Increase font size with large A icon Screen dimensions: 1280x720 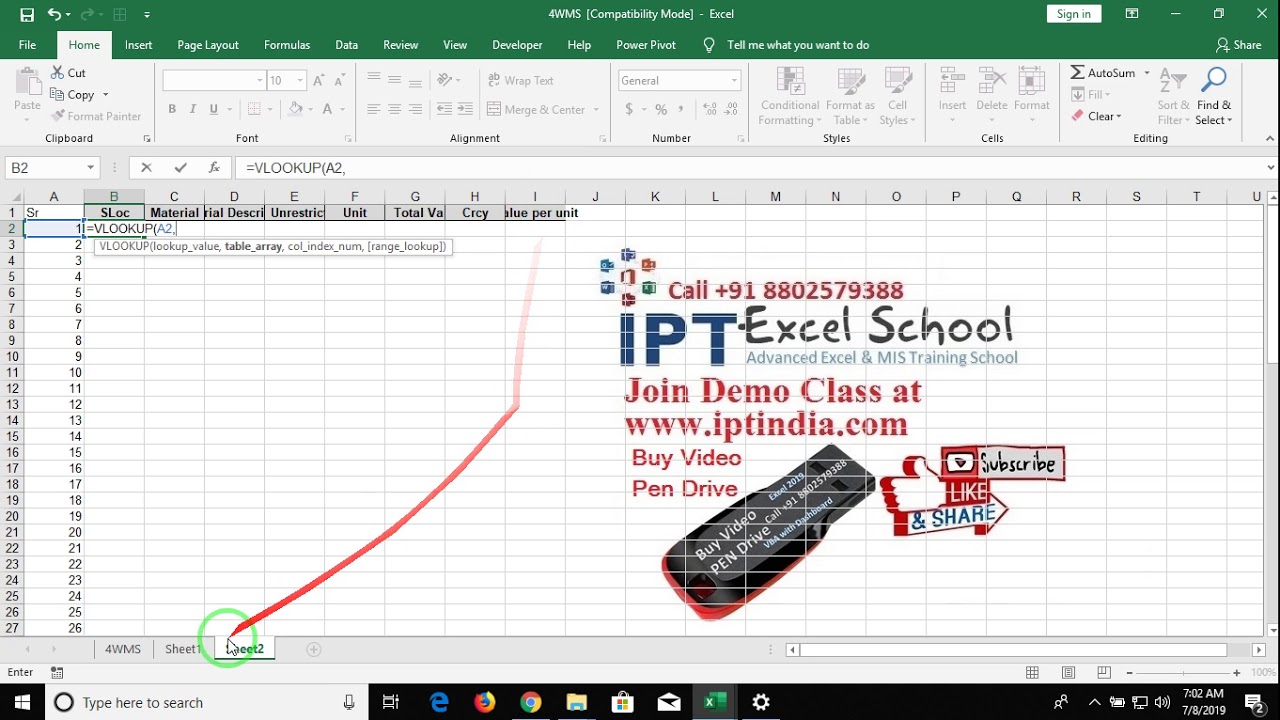tap(319, 80)
